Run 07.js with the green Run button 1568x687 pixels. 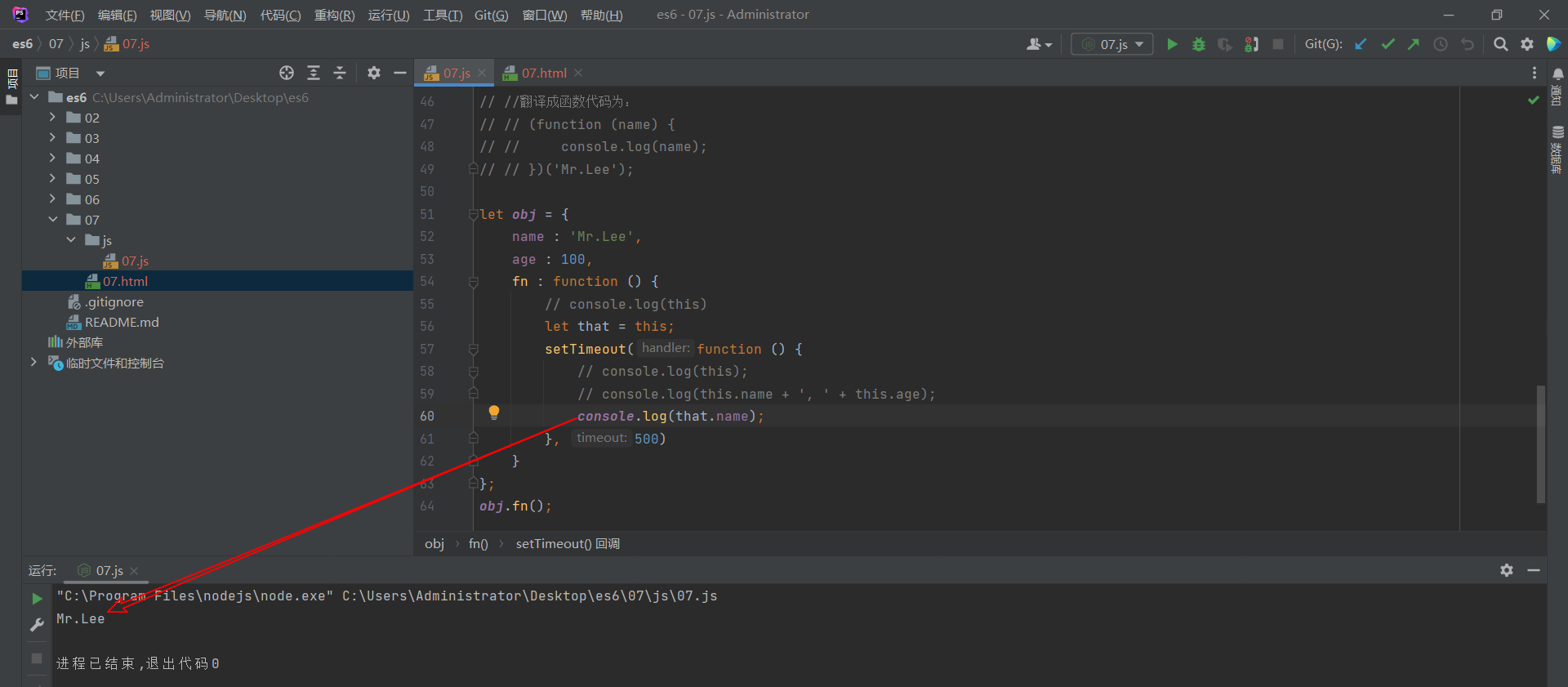(1172, 44)
